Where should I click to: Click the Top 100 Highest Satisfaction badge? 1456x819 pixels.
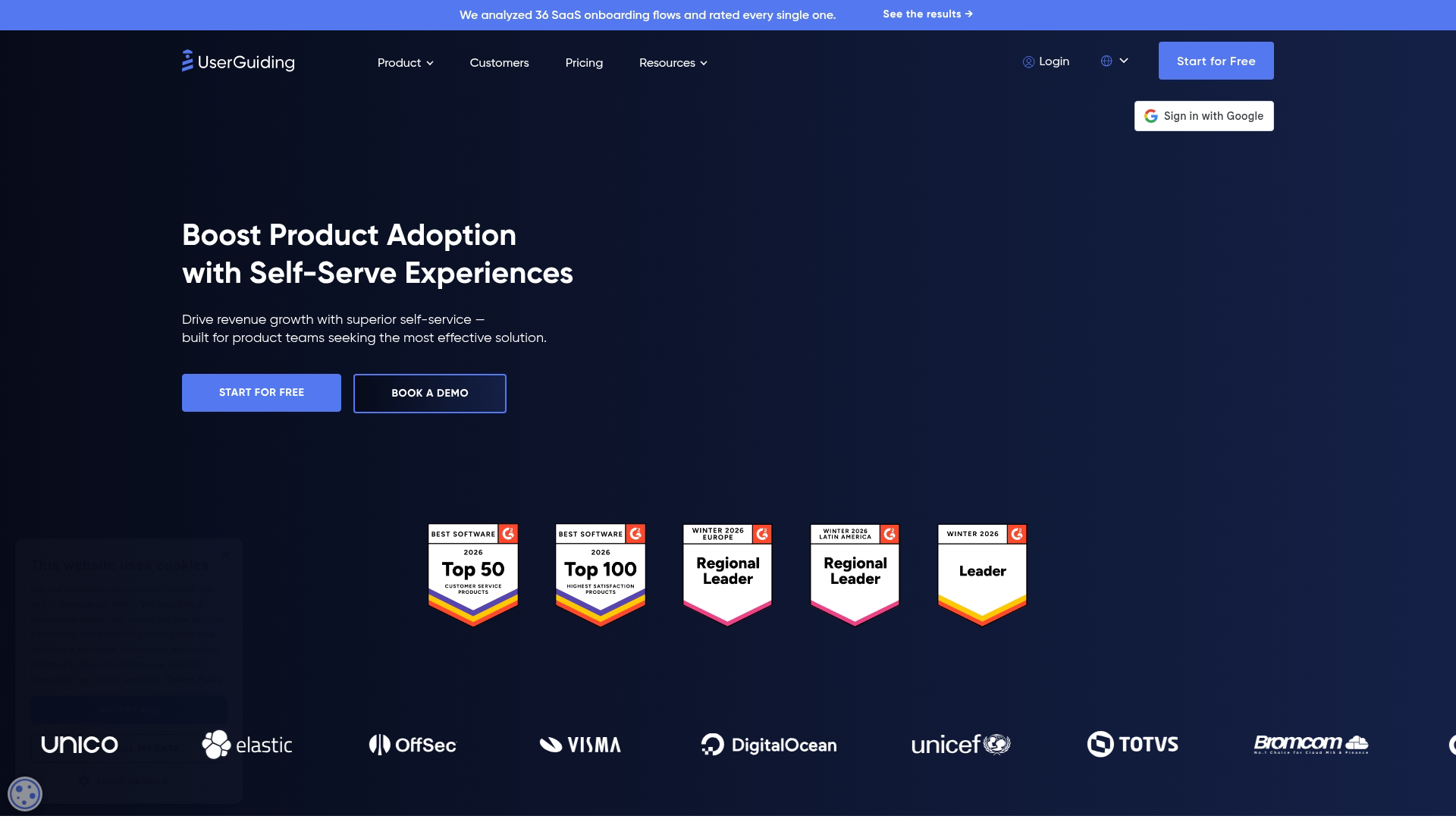pos(601,574)
